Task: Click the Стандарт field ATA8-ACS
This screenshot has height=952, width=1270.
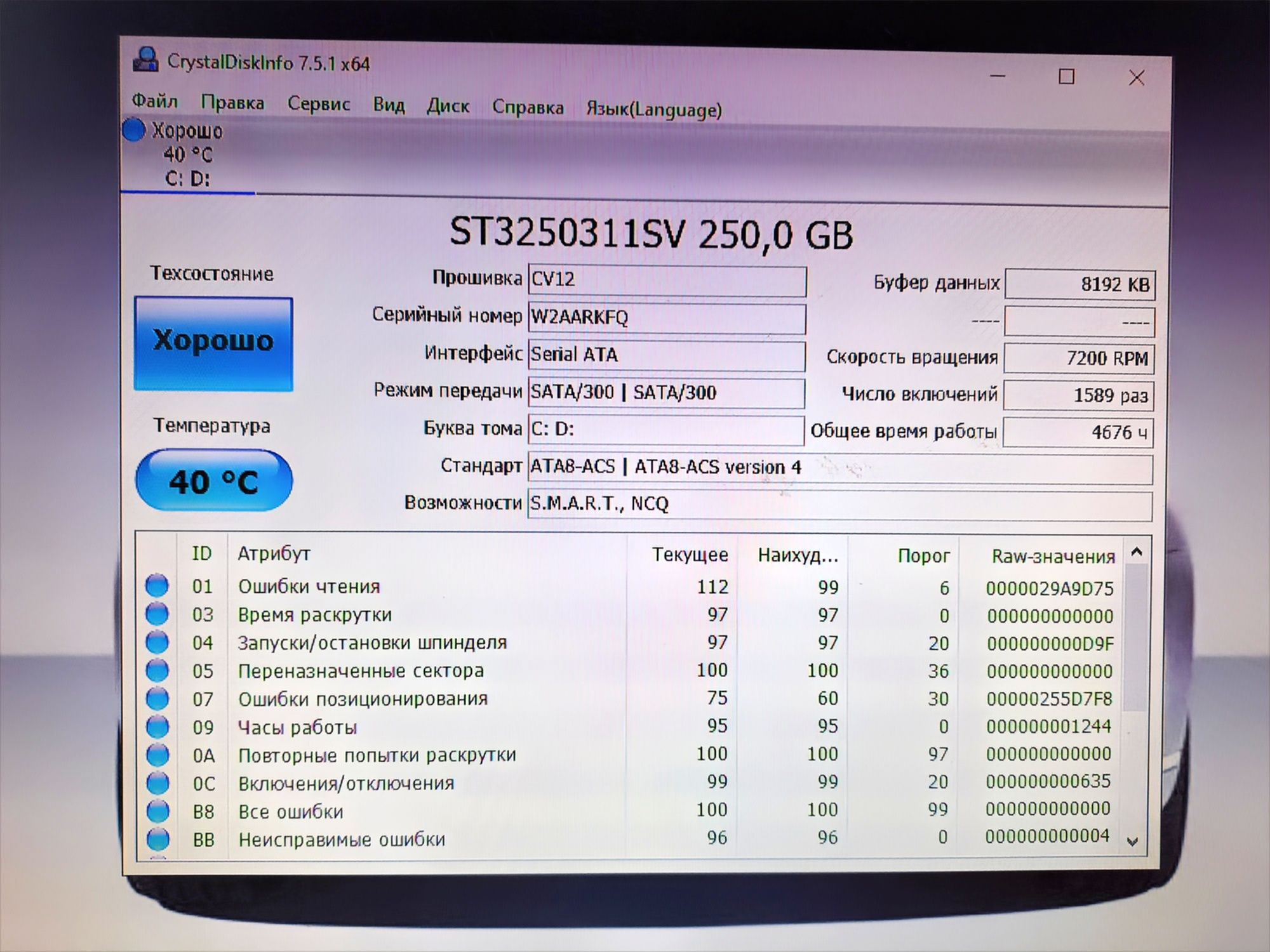Action: [x=840, y=468]
